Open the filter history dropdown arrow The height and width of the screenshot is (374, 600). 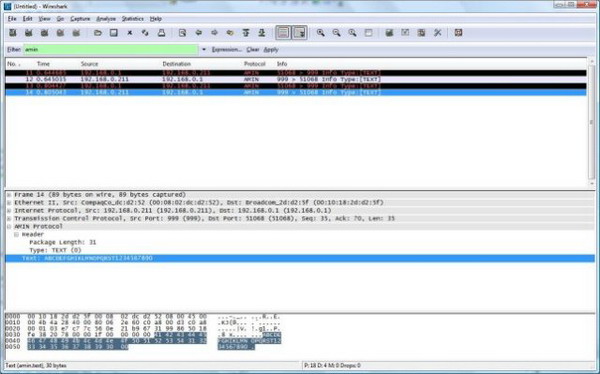pyautogui.click(x=204, y=49)
